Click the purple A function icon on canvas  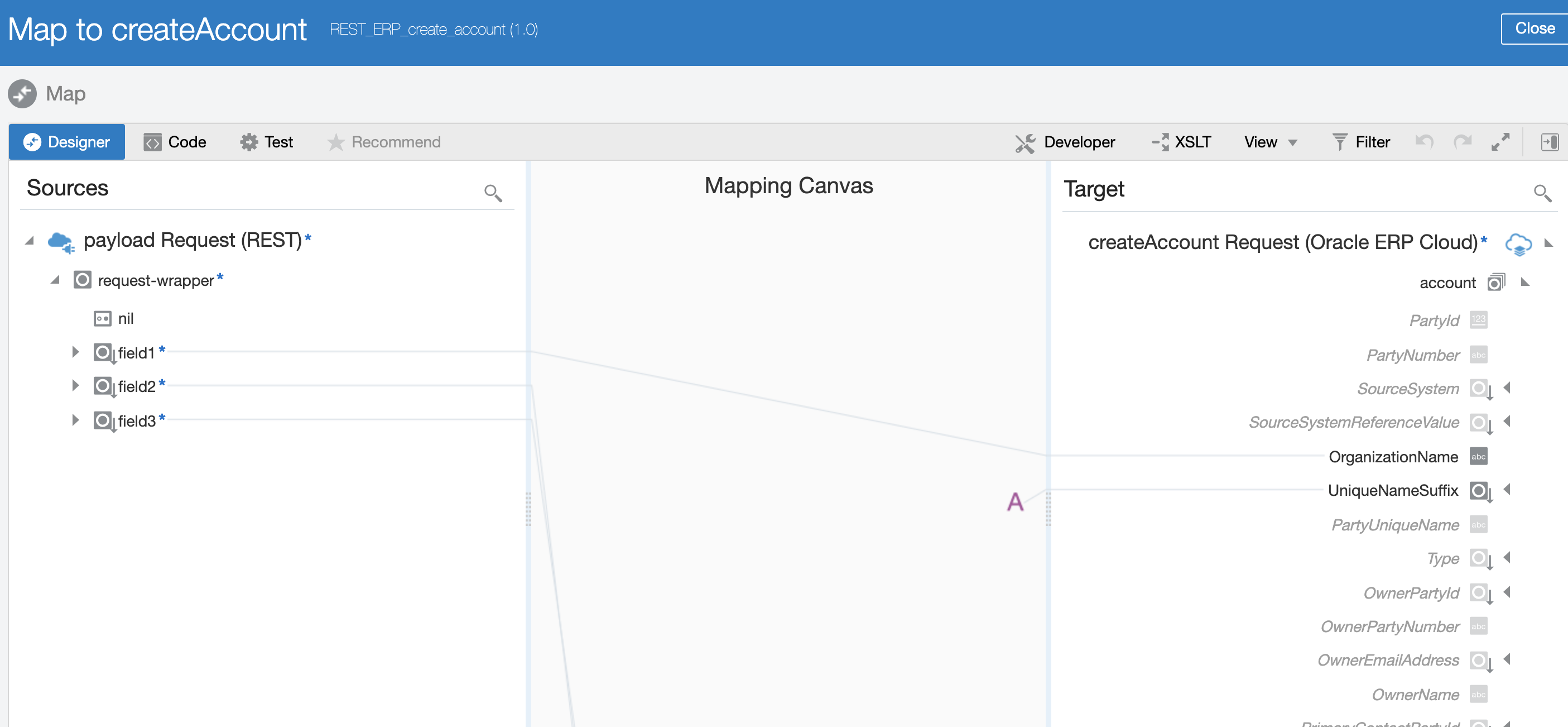tap(1014, 502)
